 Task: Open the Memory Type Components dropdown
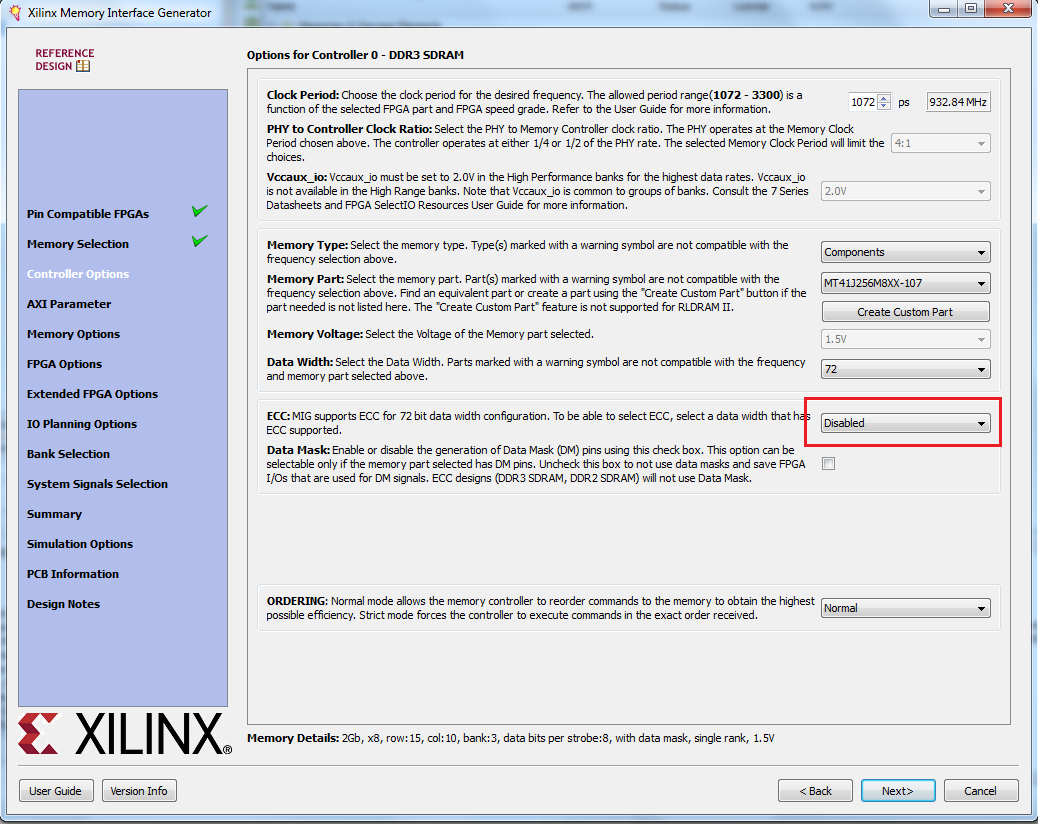(905, 253)
